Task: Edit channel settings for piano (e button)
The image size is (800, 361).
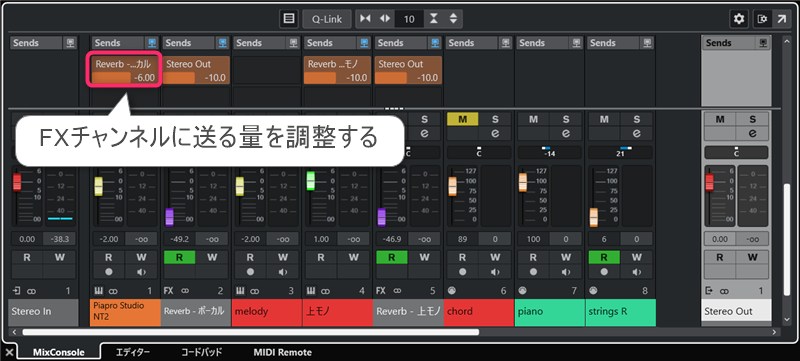Action: [566, 133]
